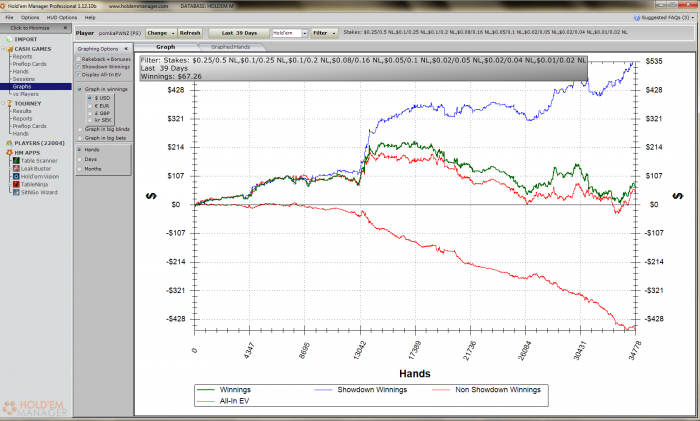Collapse the Graphing Options panel arrow
Image resolution: width=700 pixels, height=421 pixels.
tap(126, 49)
